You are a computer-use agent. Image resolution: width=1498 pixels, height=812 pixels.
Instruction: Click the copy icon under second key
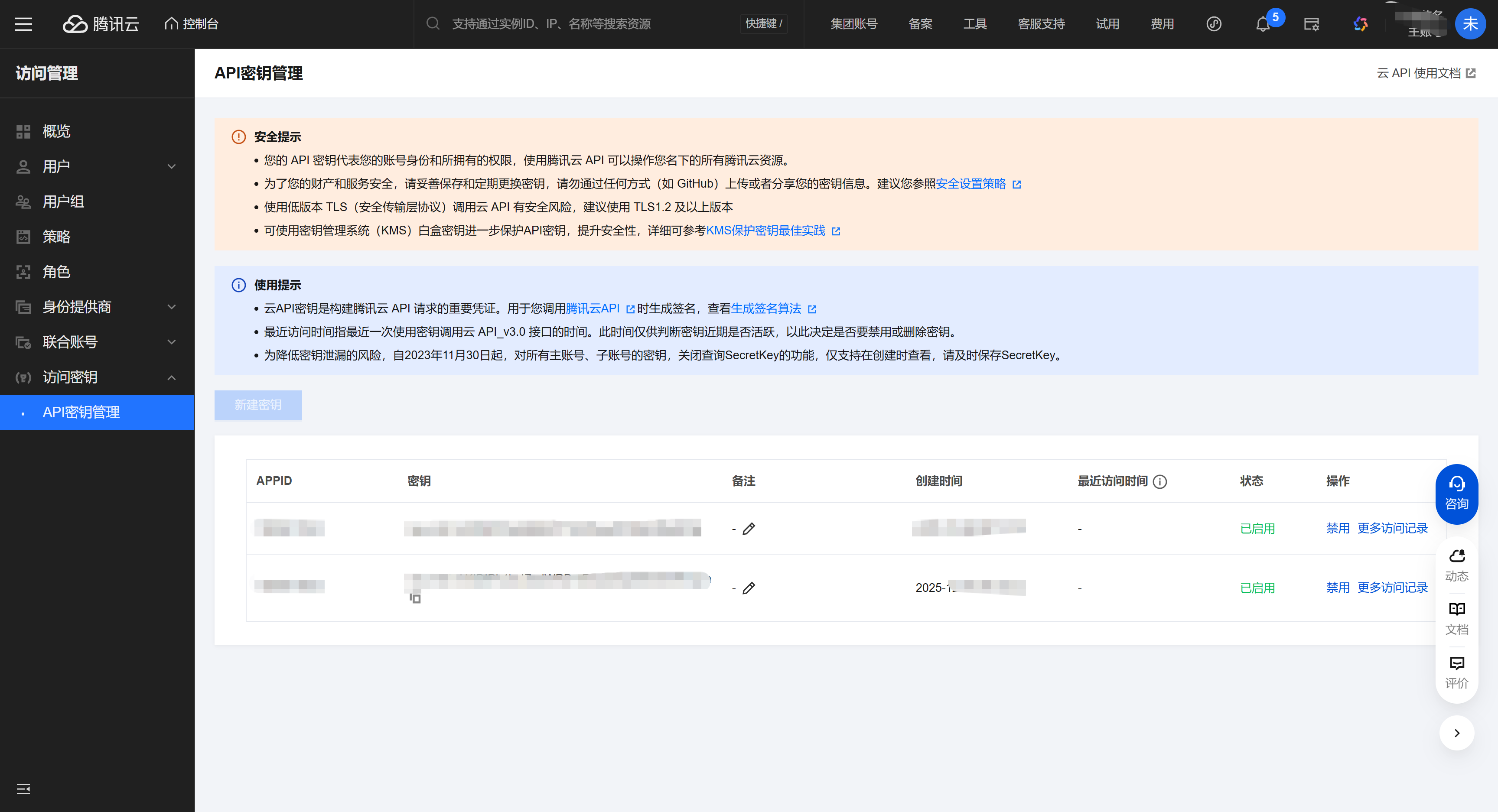(x=415, y=598)
